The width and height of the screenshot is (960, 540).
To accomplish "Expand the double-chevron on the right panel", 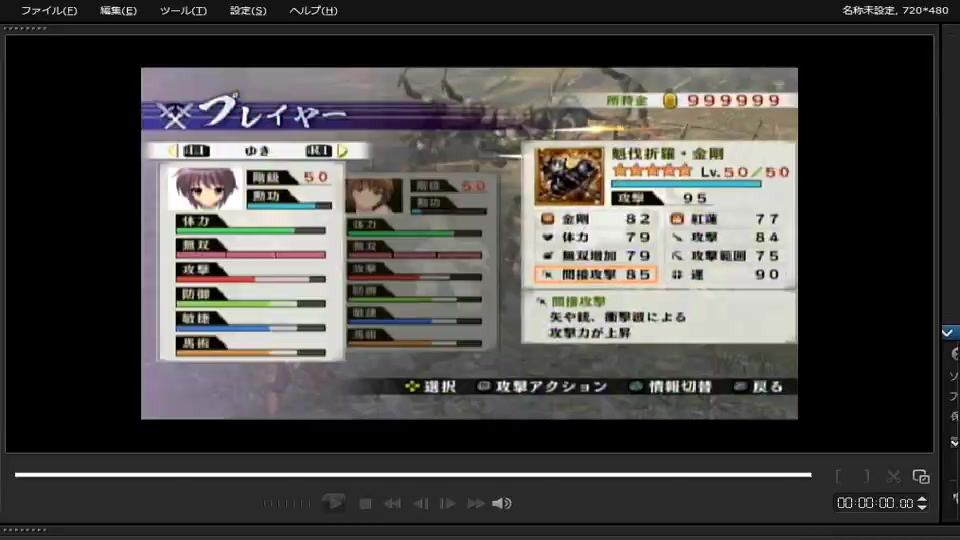I will click(954, 442).
